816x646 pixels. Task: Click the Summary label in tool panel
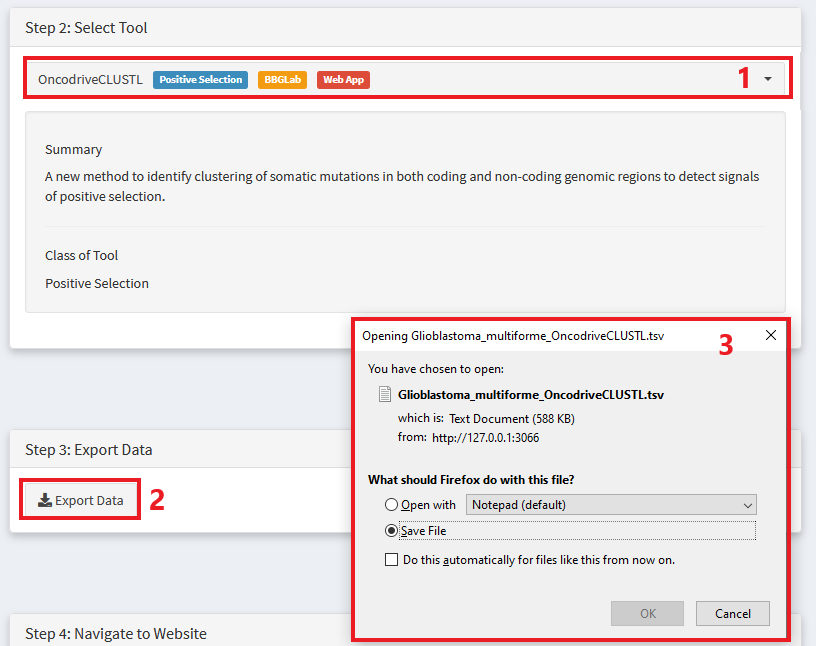pyautogui.click(x=73, y=150)
